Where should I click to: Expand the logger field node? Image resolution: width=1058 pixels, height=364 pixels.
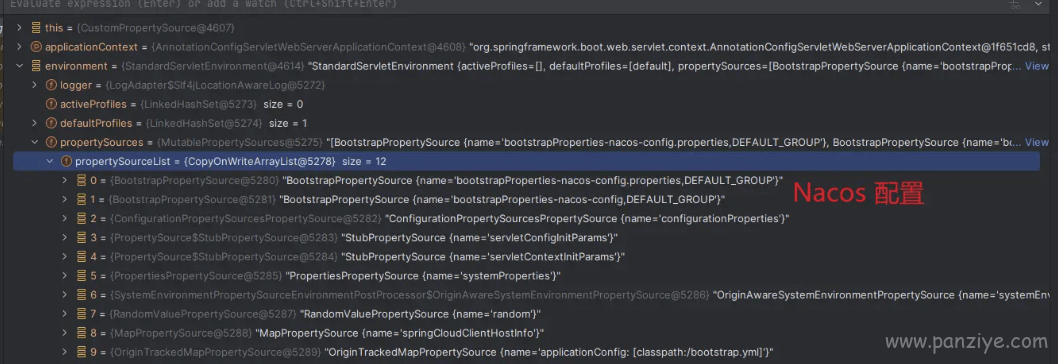click(35, 85)
